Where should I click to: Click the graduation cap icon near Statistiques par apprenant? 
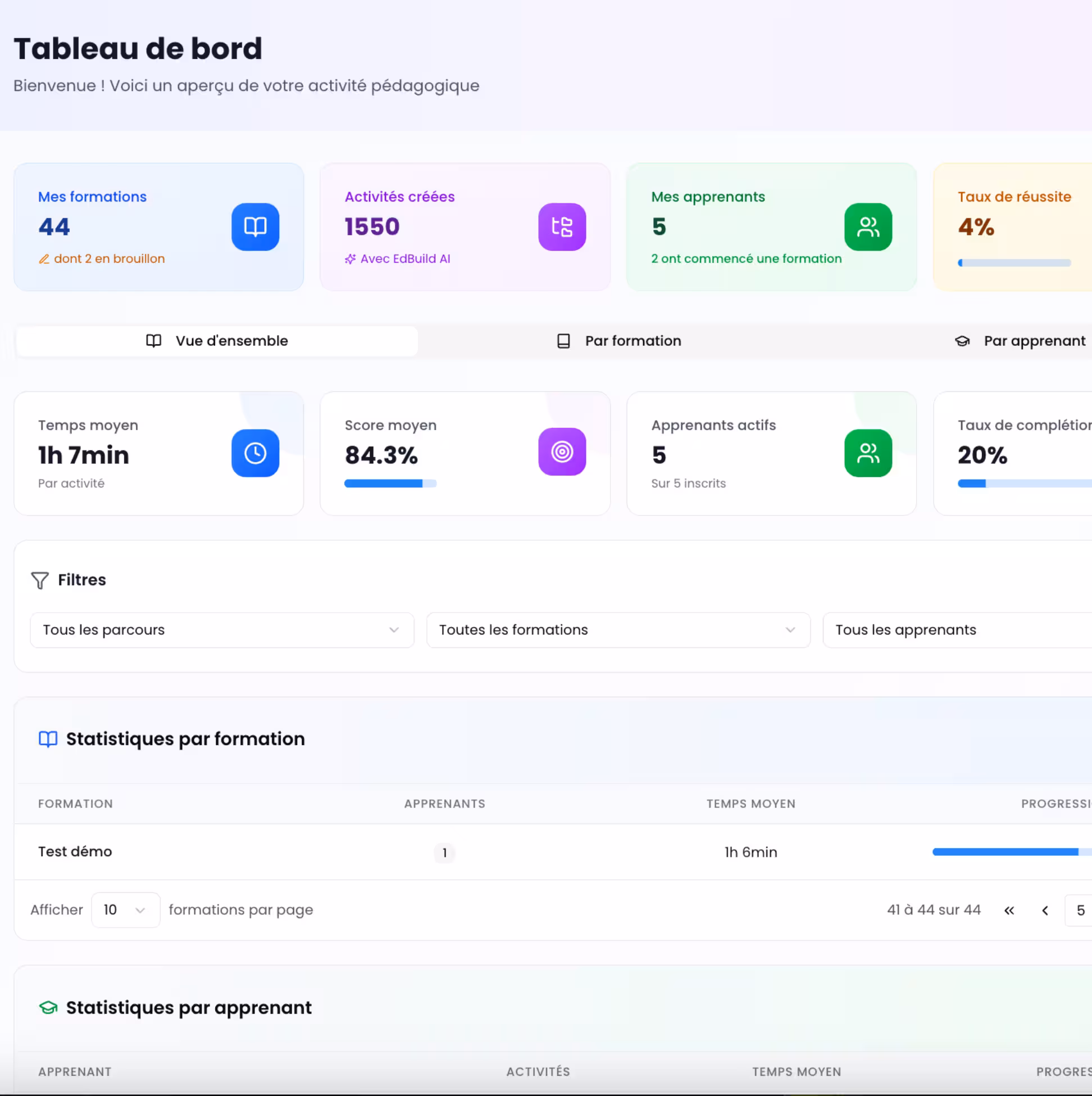(x=48, y=1008)
